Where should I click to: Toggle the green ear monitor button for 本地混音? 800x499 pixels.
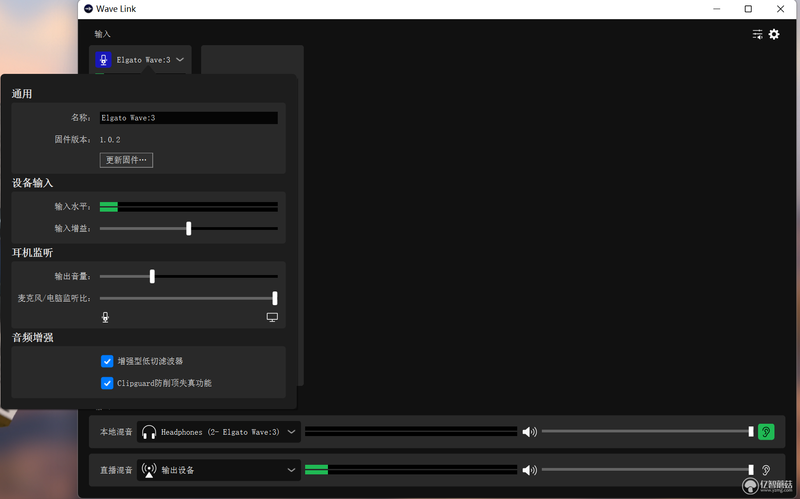(766, 432)
